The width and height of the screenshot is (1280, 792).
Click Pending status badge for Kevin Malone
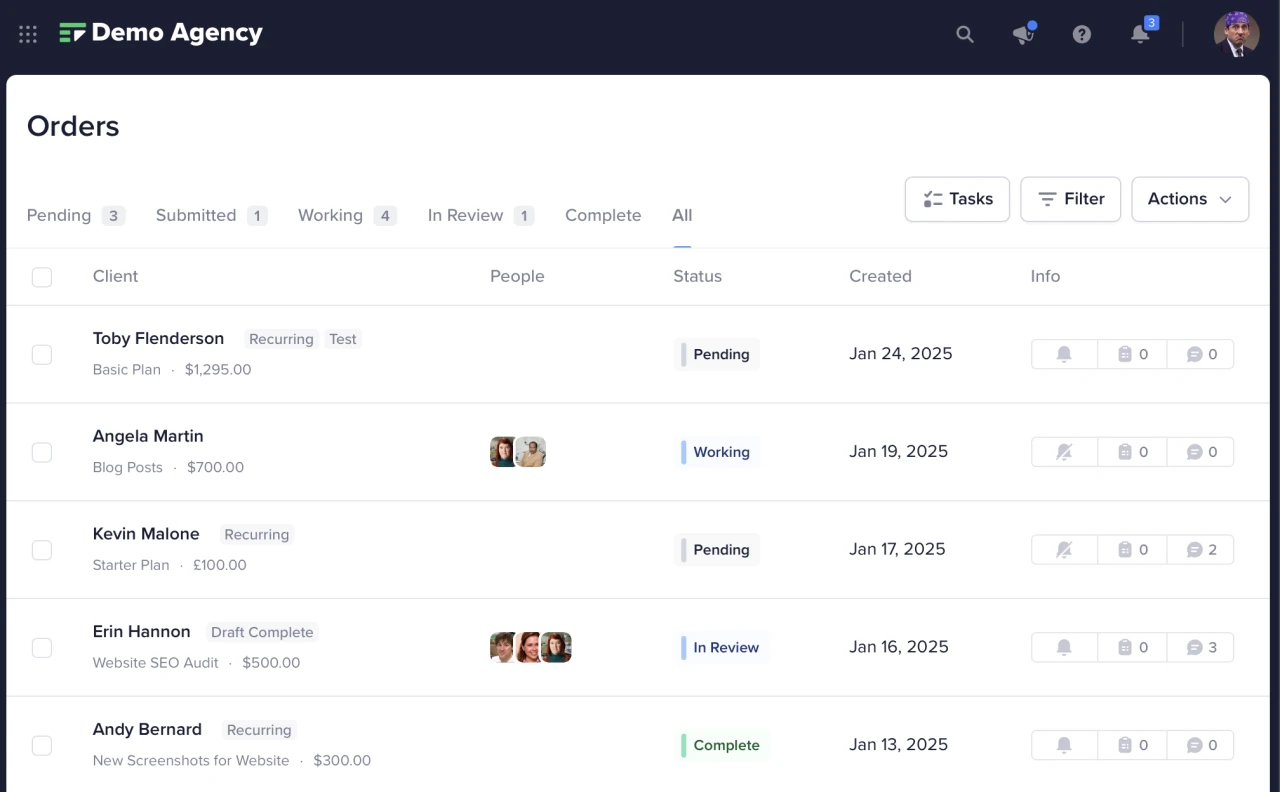(x=717, y=550)
